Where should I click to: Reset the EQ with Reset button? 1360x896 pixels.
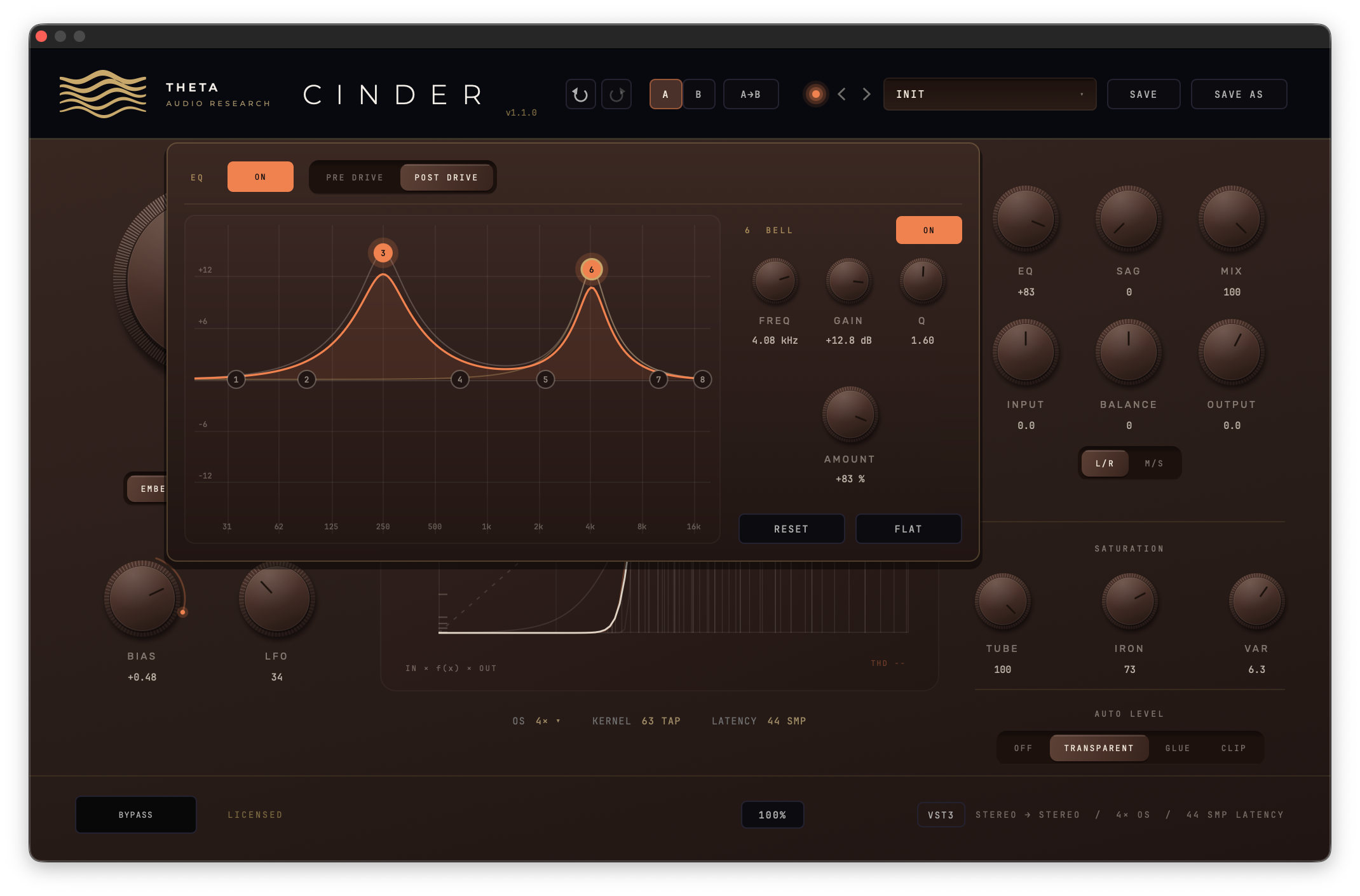coord(791,529)
